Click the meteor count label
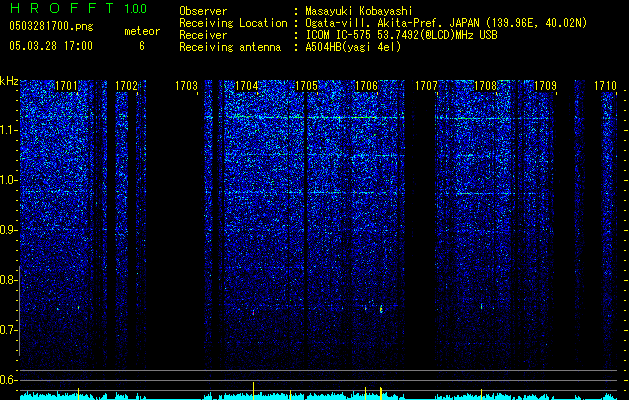The width and height of the screenshot is (629, 400). pos(142,31)
